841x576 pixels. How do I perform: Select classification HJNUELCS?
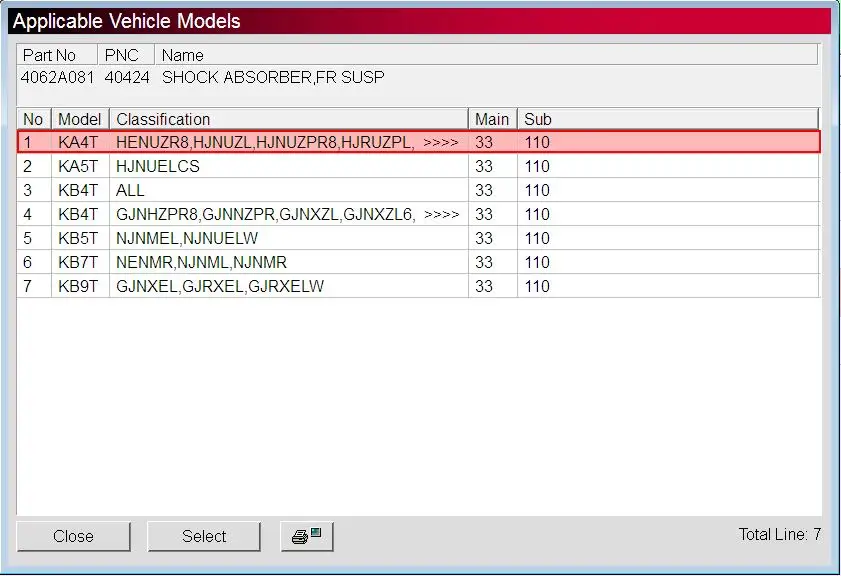click(158, 166)
